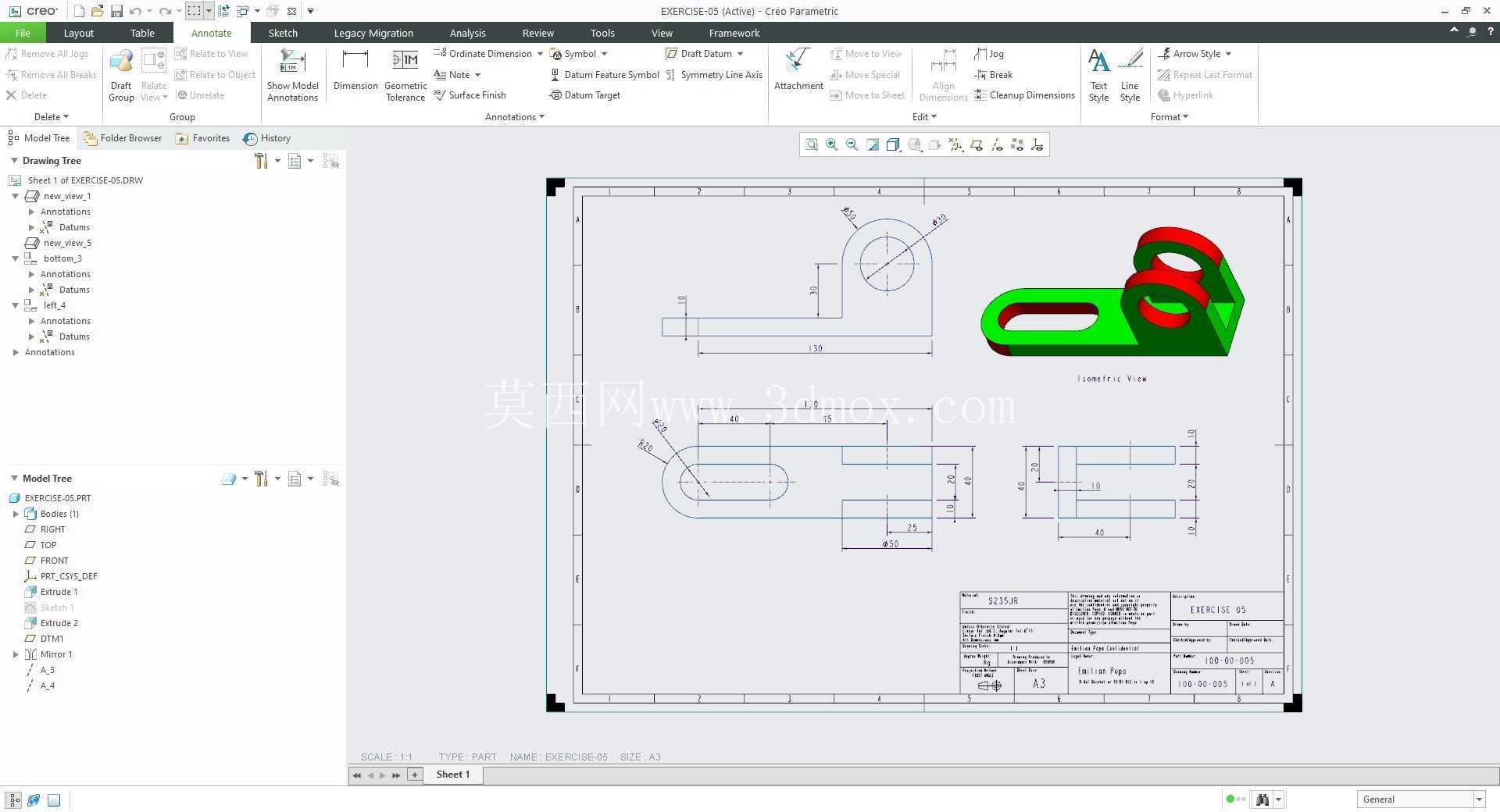Toggle plane display in graphics toolbar

pyautogui.click(x=976, y=144)
